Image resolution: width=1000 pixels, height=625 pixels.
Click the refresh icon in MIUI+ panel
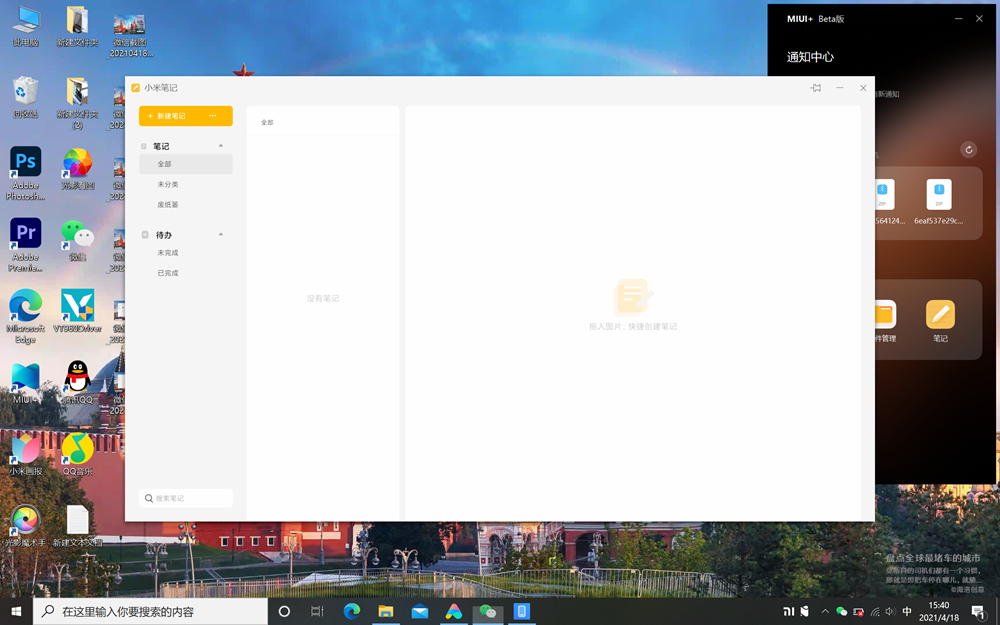click(968, 150)
